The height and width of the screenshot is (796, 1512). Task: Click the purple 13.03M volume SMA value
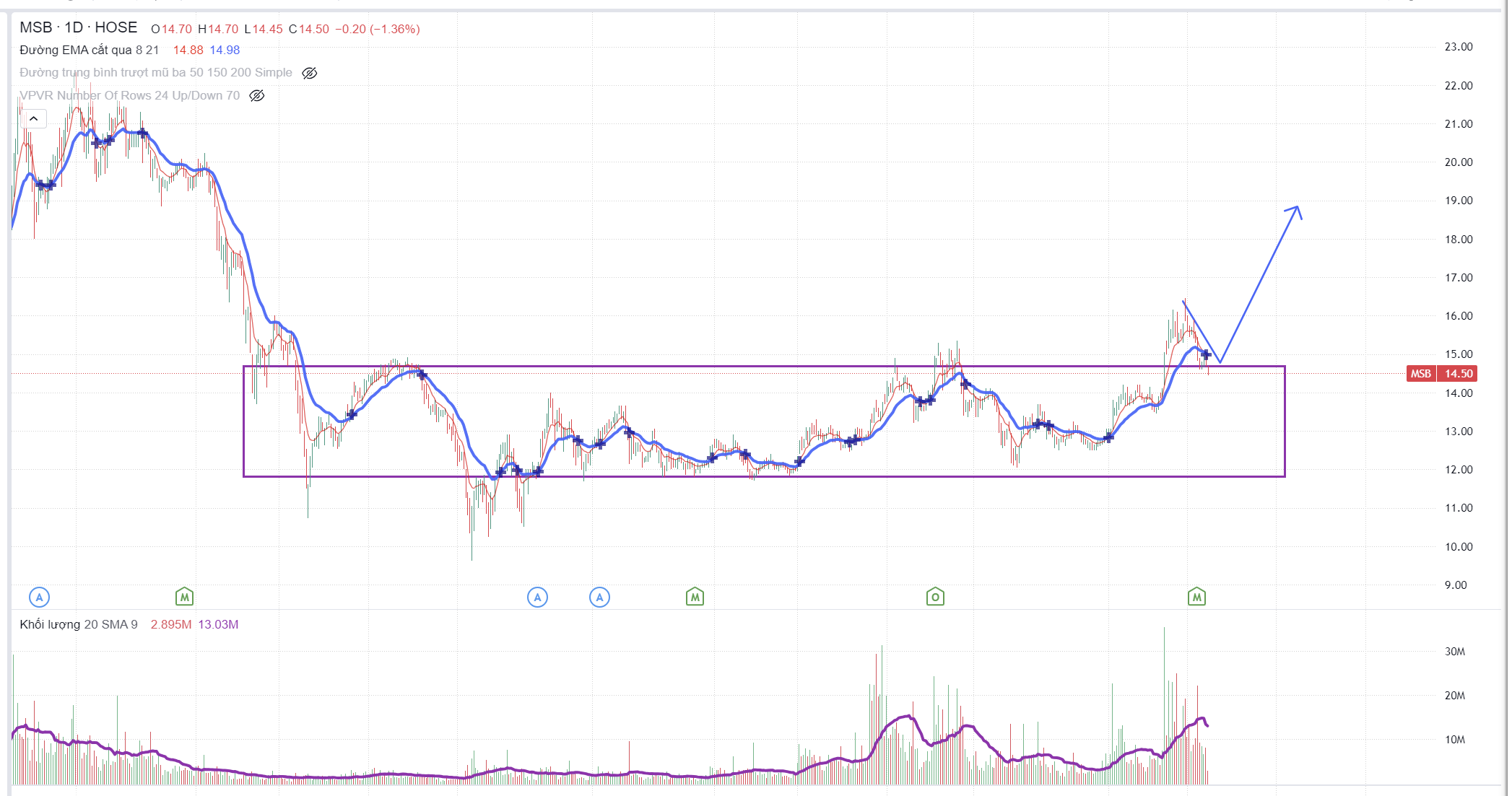(218, 624)
